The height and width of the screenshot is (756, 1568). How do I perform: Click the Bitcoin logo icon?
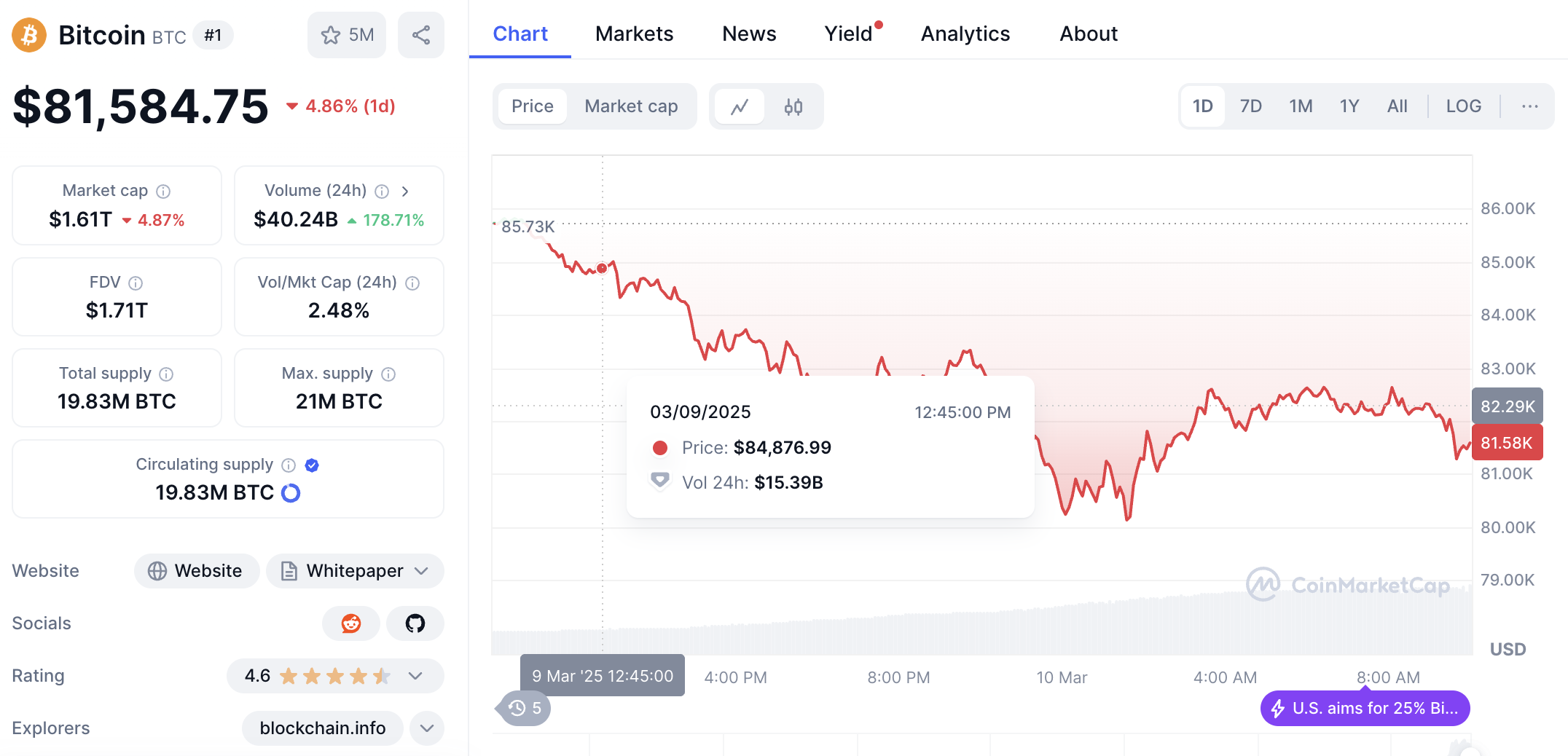29,35
